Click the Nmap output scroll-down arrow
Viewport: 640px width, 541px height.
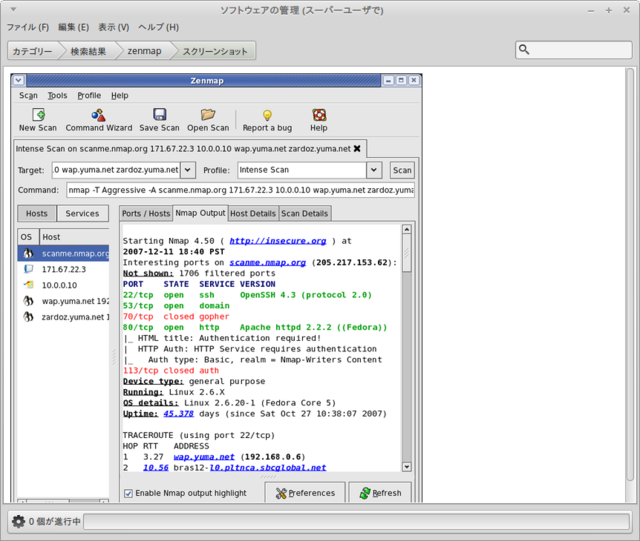[x=407, y=467]
